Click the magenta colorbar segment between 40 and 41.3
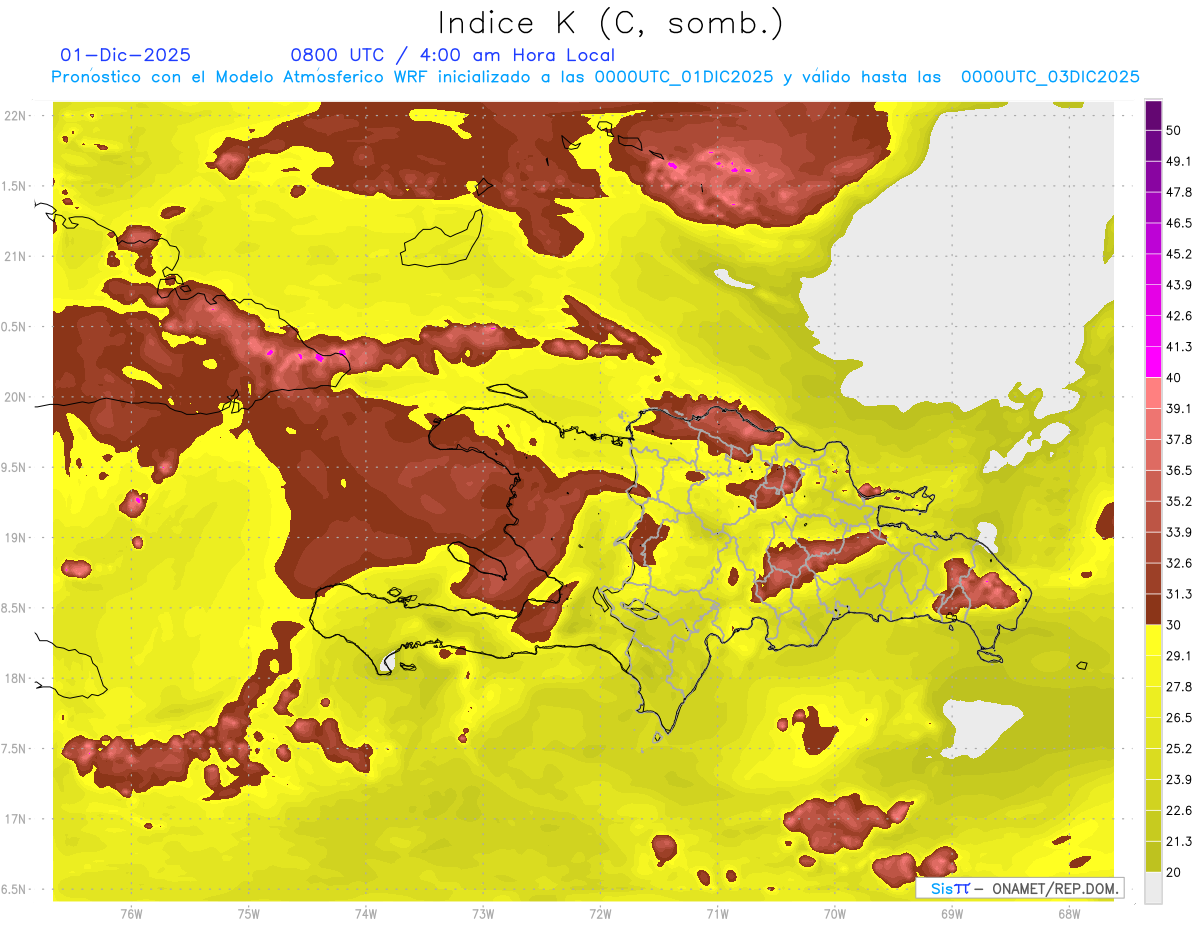 [x=1153, y=361]
